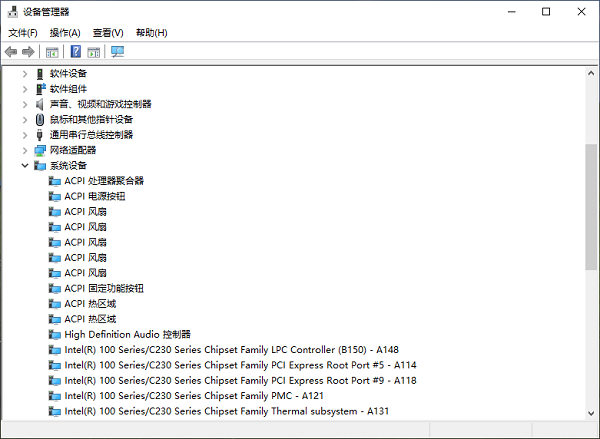Click the network monitor icon for 网络适配器
600x439 pixels.
click(40, 150)
